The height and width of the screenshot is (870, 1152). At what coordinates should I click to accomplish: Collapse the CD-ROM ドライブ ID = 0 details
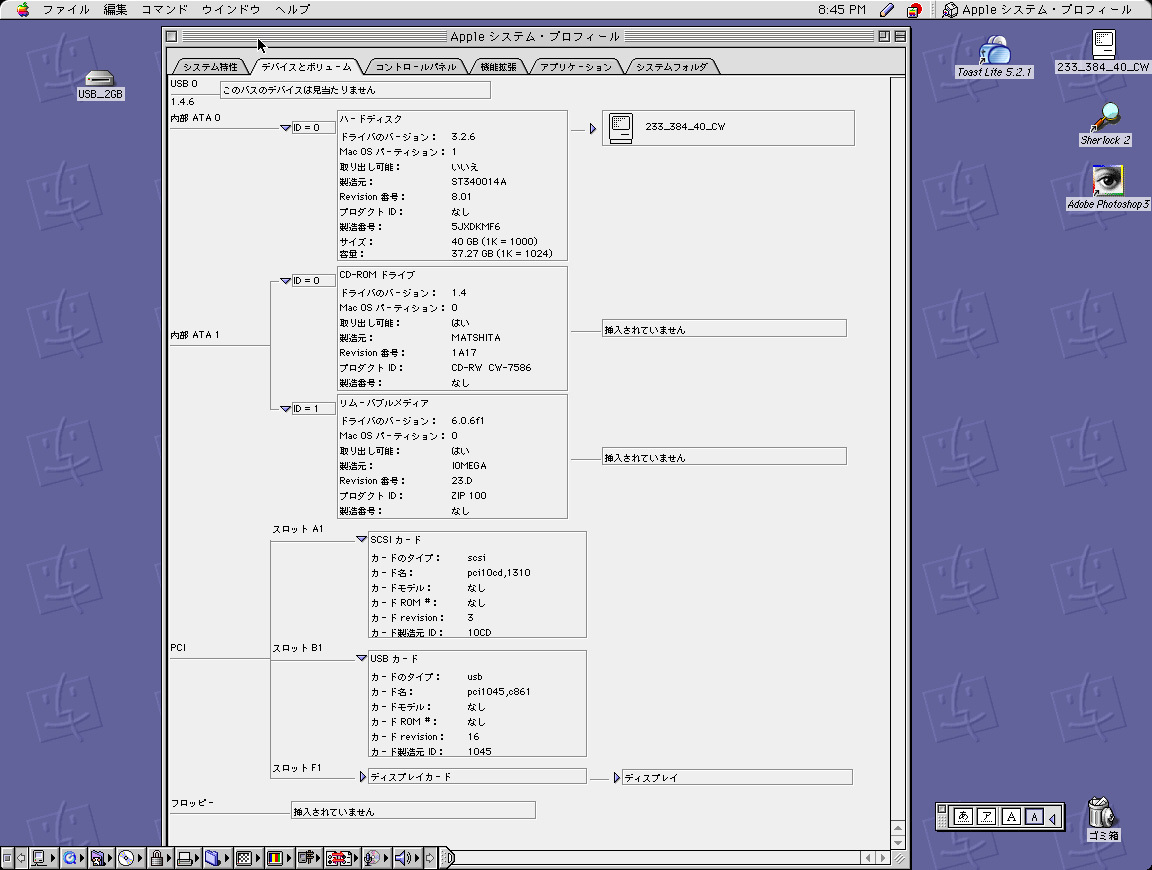pyautogui.click(x=286, y=281)
